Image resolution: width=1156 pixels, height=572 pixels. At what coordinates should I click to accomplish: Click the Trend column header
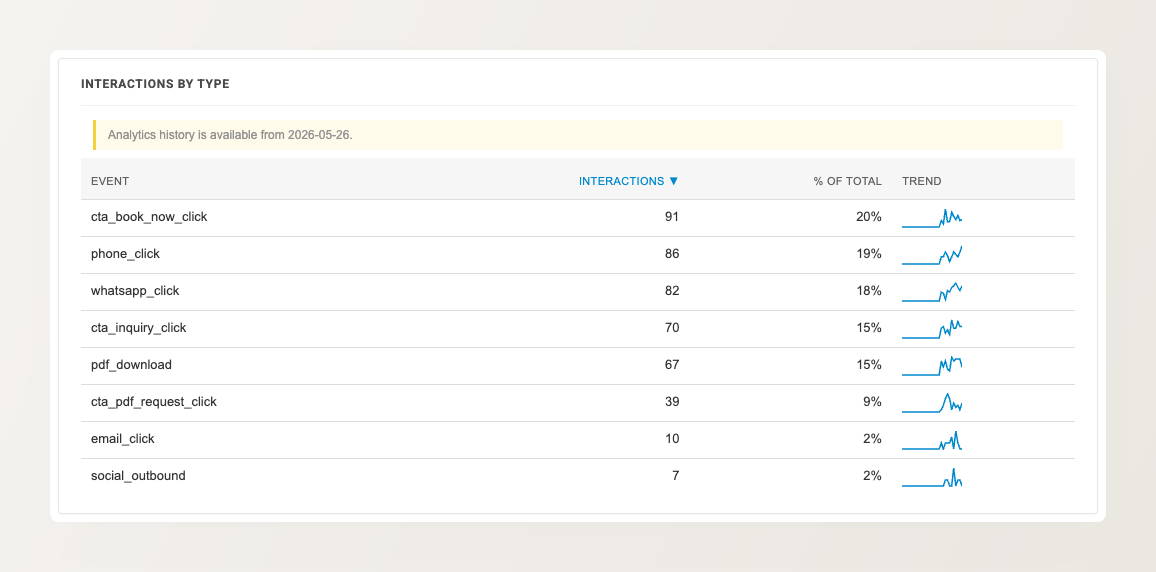[922, 181]
